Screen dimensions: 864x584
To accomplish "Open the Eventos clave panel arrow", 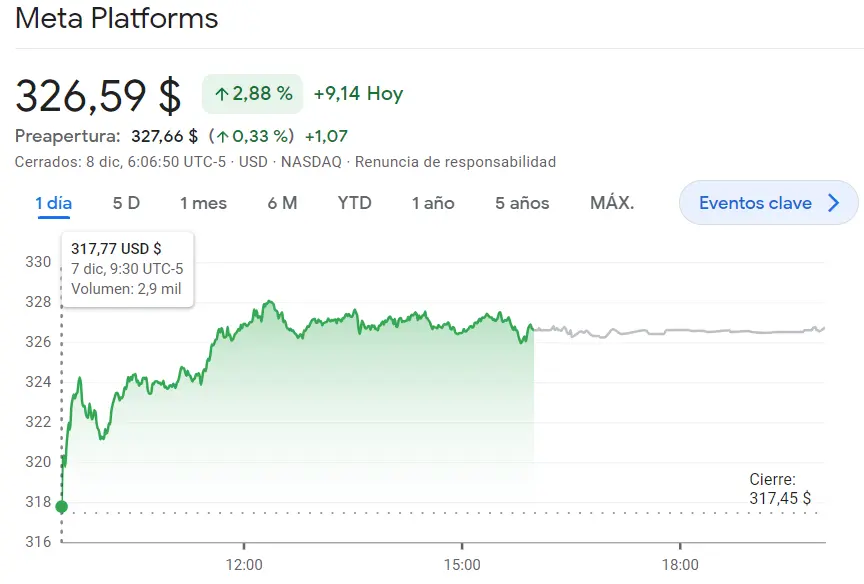I will 836,202.
